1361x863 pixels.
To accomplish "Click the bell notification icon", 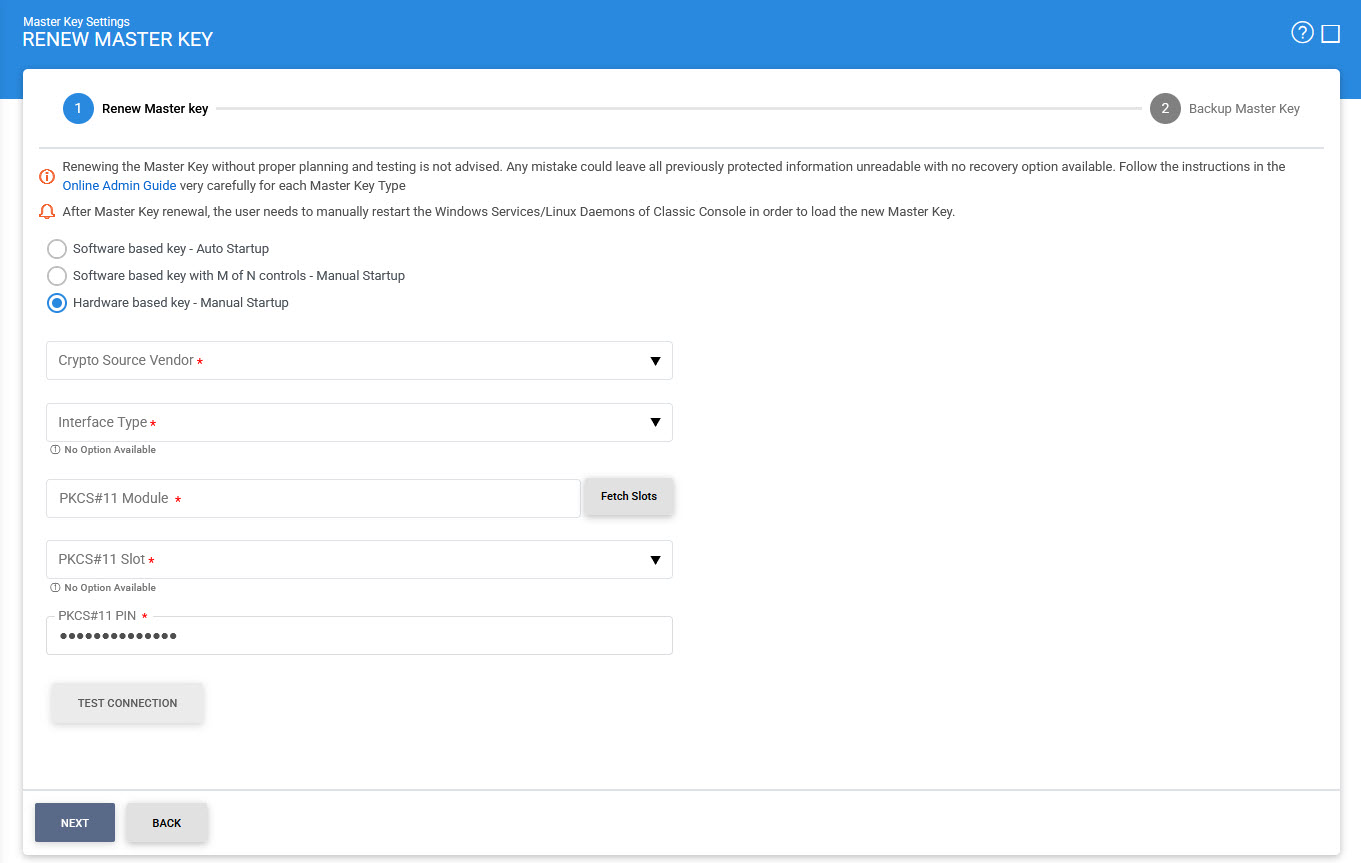I will [47, 212].
